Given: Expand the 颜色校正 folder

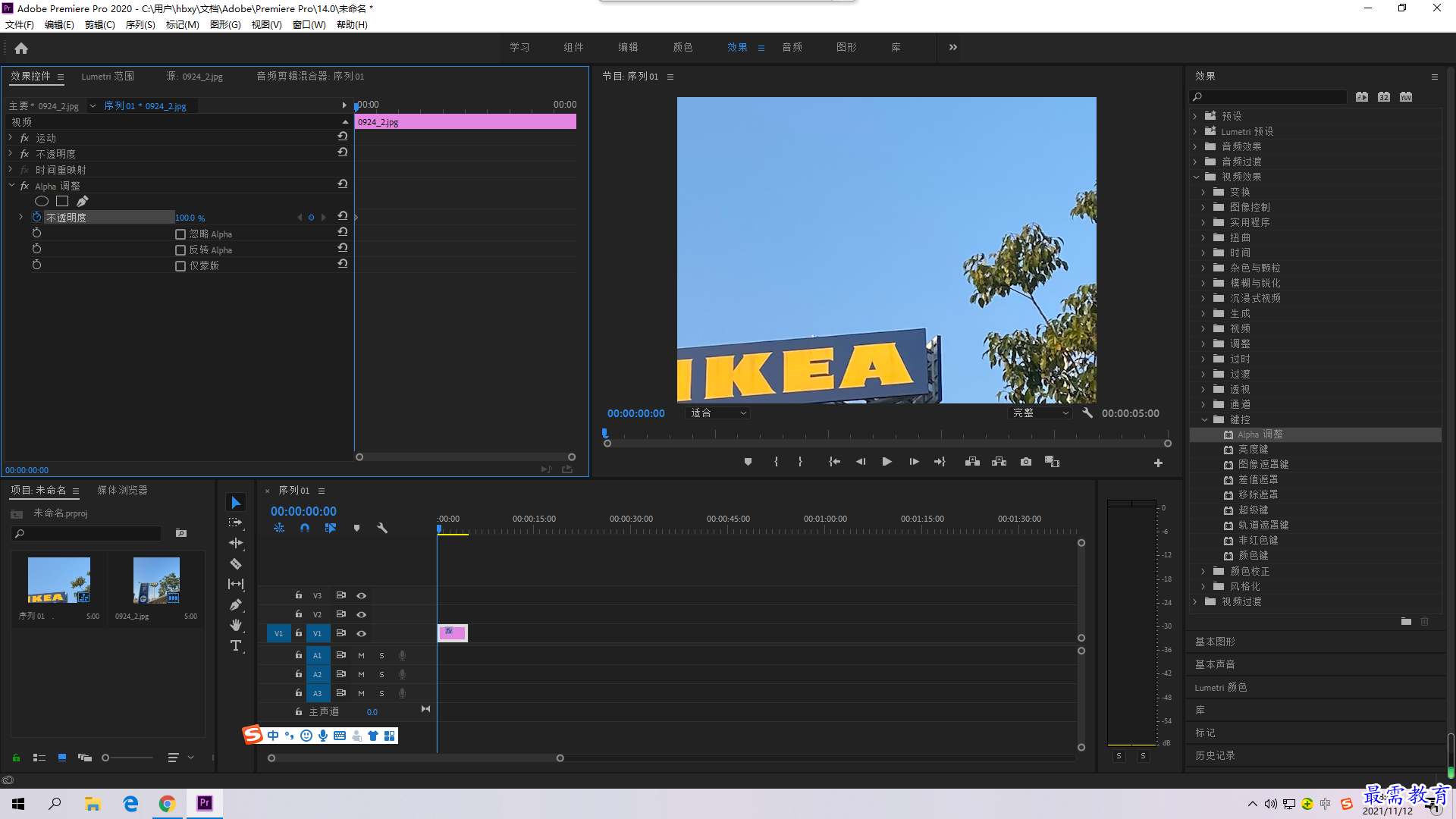Looking at the screenshot, I should point(1203,571).
